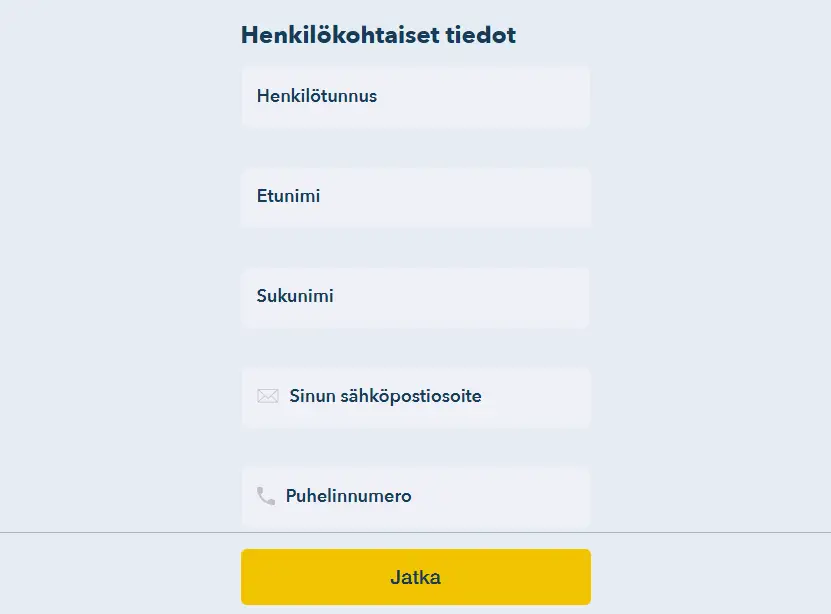Click the Sukunimi placeholder label
This screenshot has height=614, width=831.
[295, 297]
